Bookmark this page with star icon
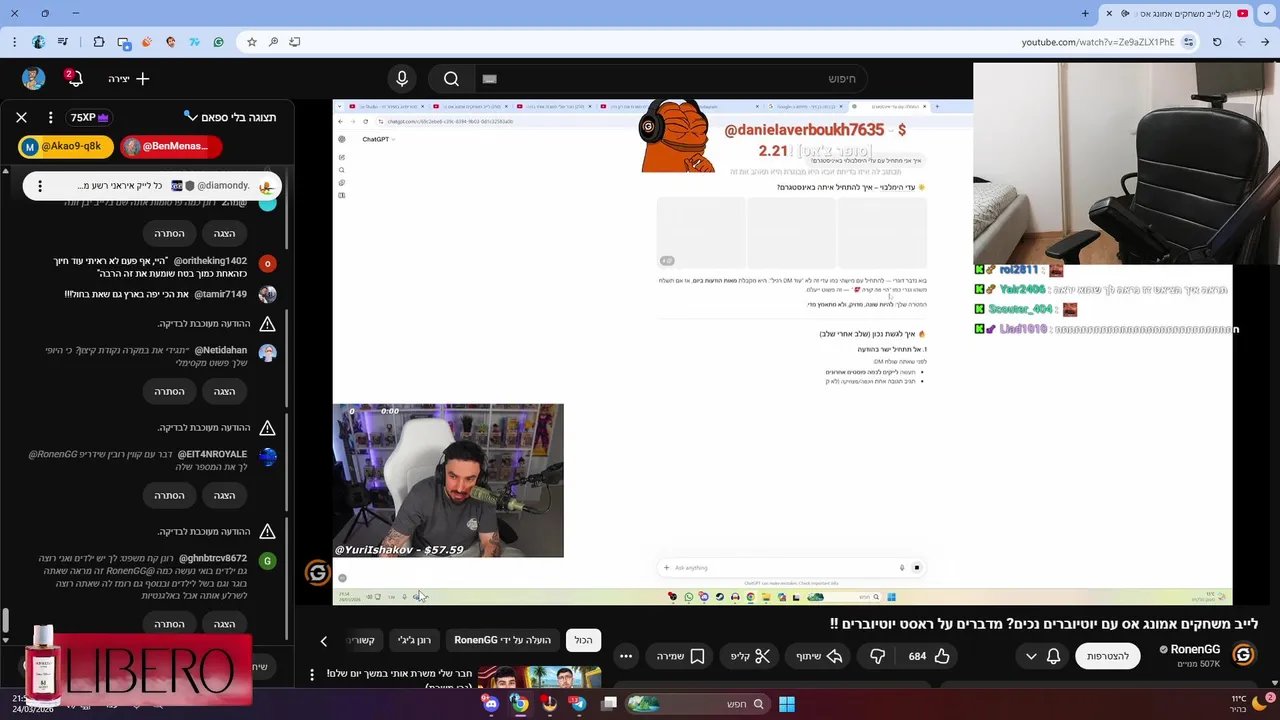 (x=252, y=42)
